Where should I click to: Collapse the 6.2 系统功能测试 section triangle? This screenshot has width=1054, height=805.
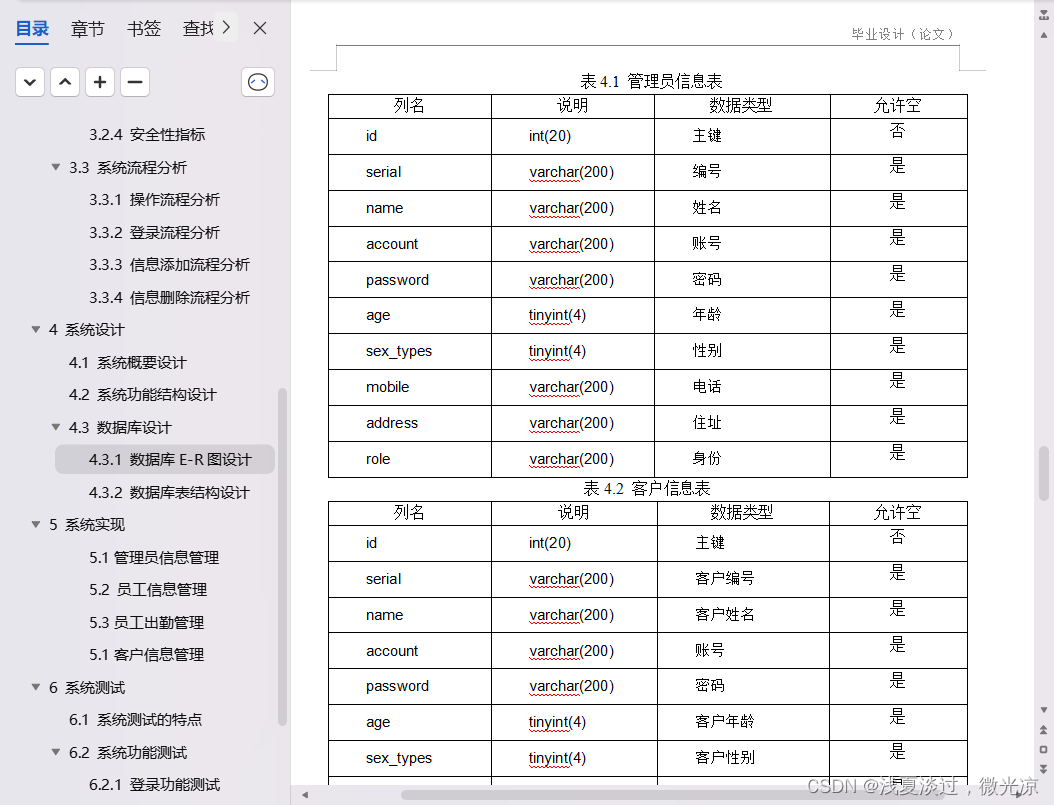pos(55,752)
